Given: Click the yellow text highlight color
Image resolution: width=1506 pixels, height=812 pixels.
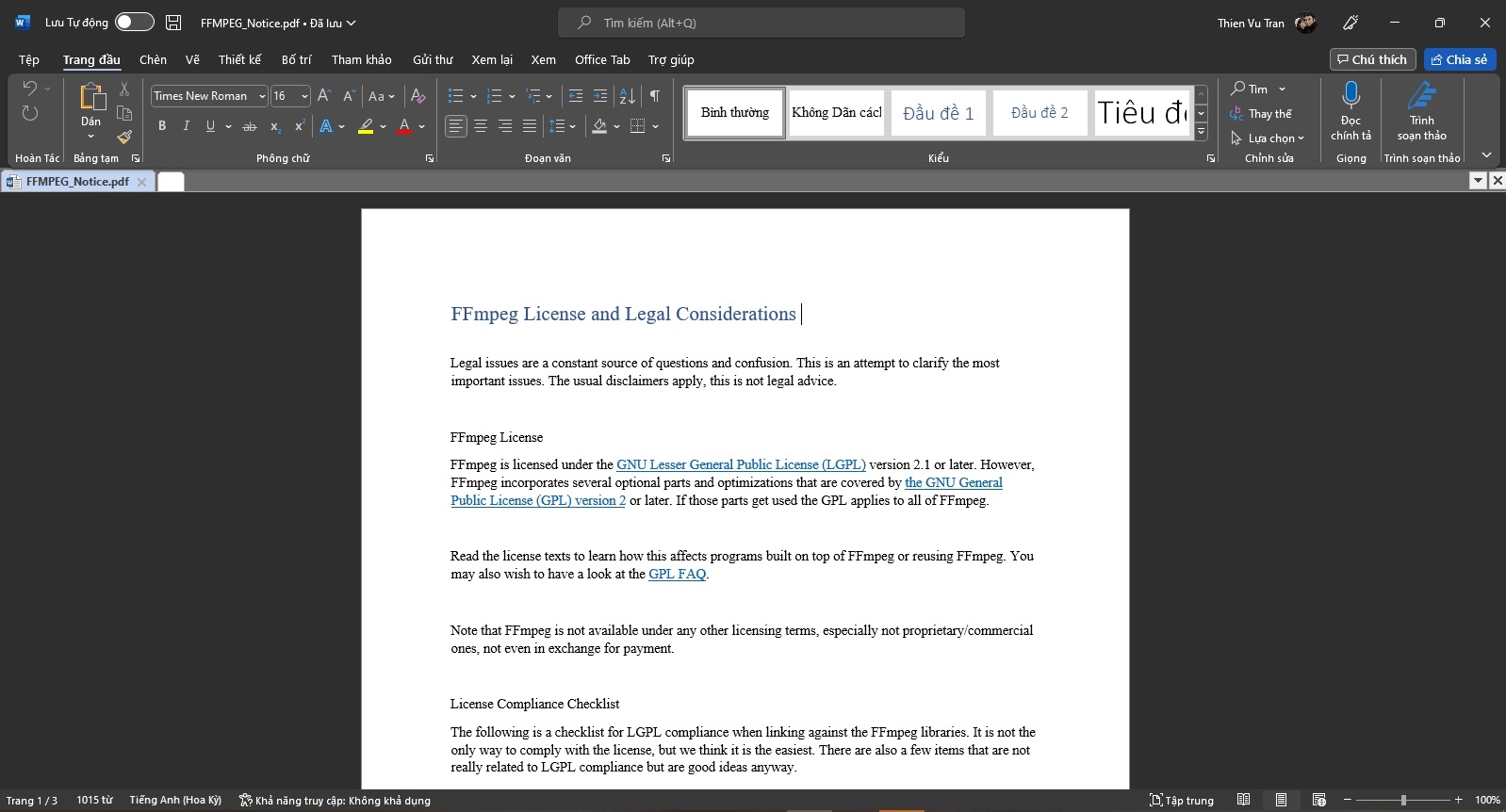Looking at the screenshot, I should pos(366,126).
